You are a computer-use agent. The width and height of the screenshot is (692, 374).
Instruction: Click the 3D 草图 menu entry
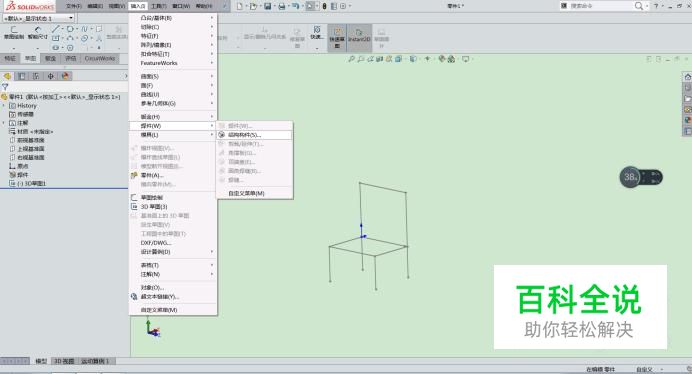click(154, 207)
